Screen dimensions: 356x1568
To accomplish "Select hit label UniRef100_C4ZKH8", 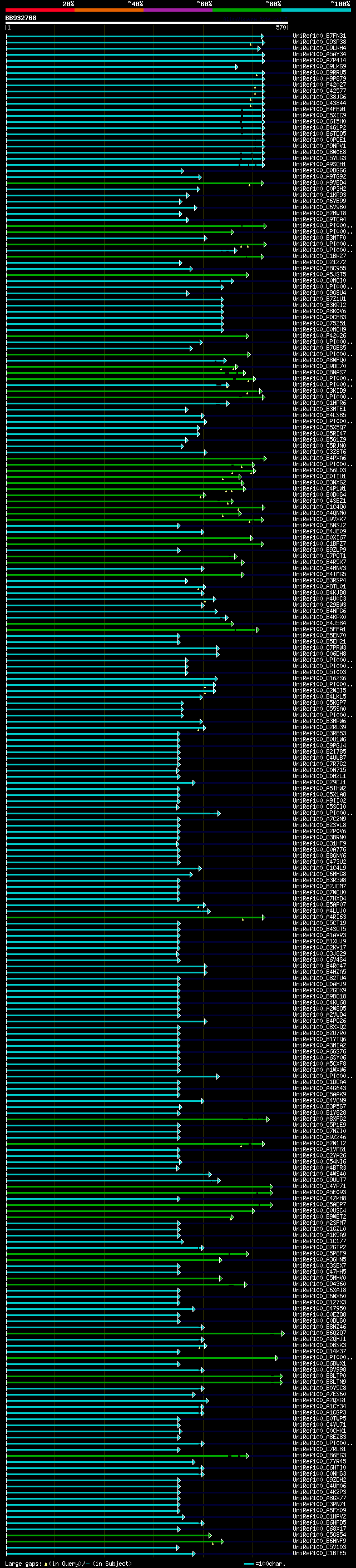I will tap(319, 1199).
